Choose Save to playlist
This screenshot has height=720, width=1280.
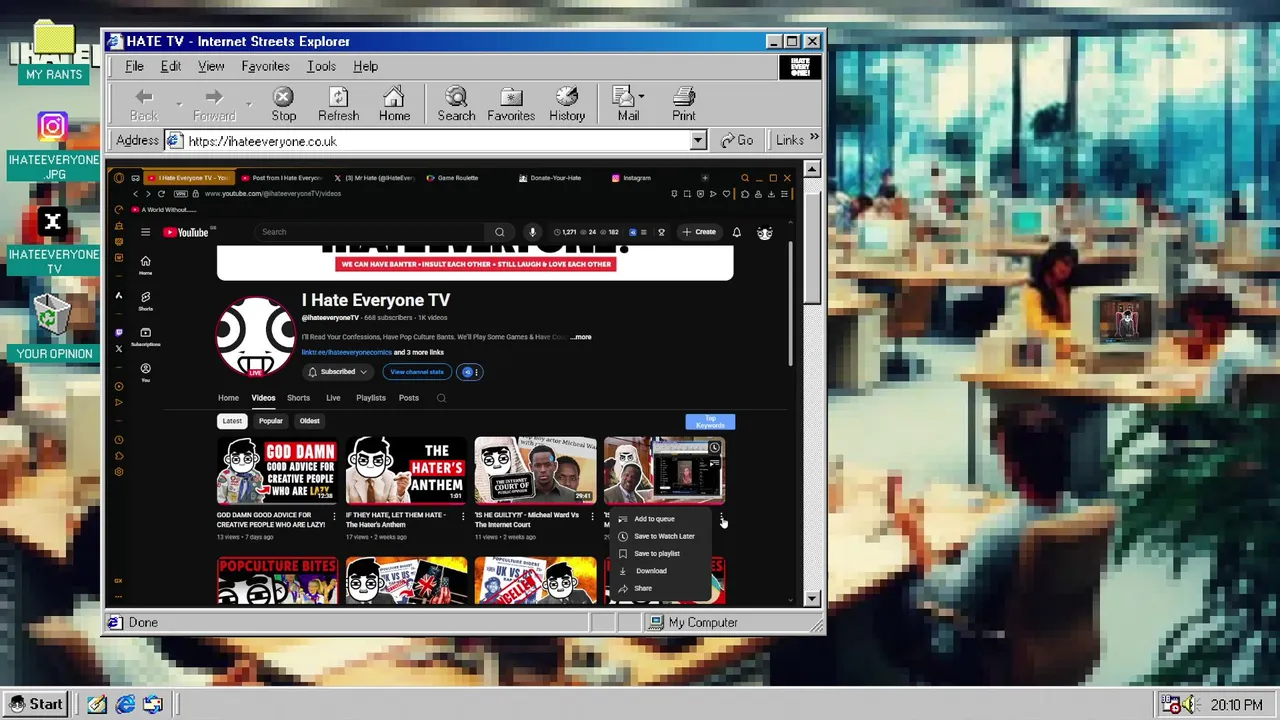pos(660,553)
